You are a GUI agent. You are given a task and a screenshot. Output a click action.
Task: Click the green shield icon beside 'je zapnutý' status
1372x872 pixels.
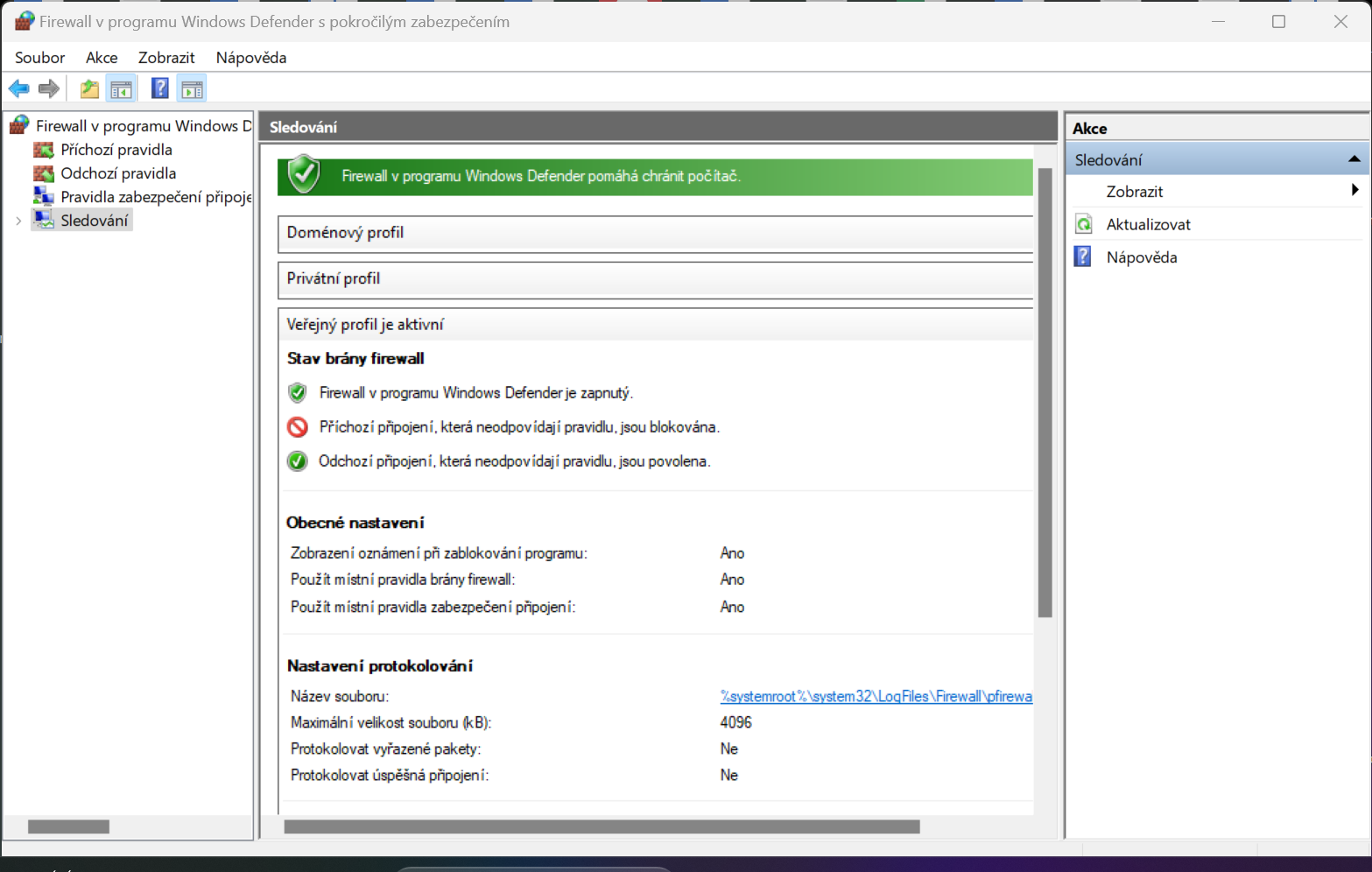click(x=298, y=392)
